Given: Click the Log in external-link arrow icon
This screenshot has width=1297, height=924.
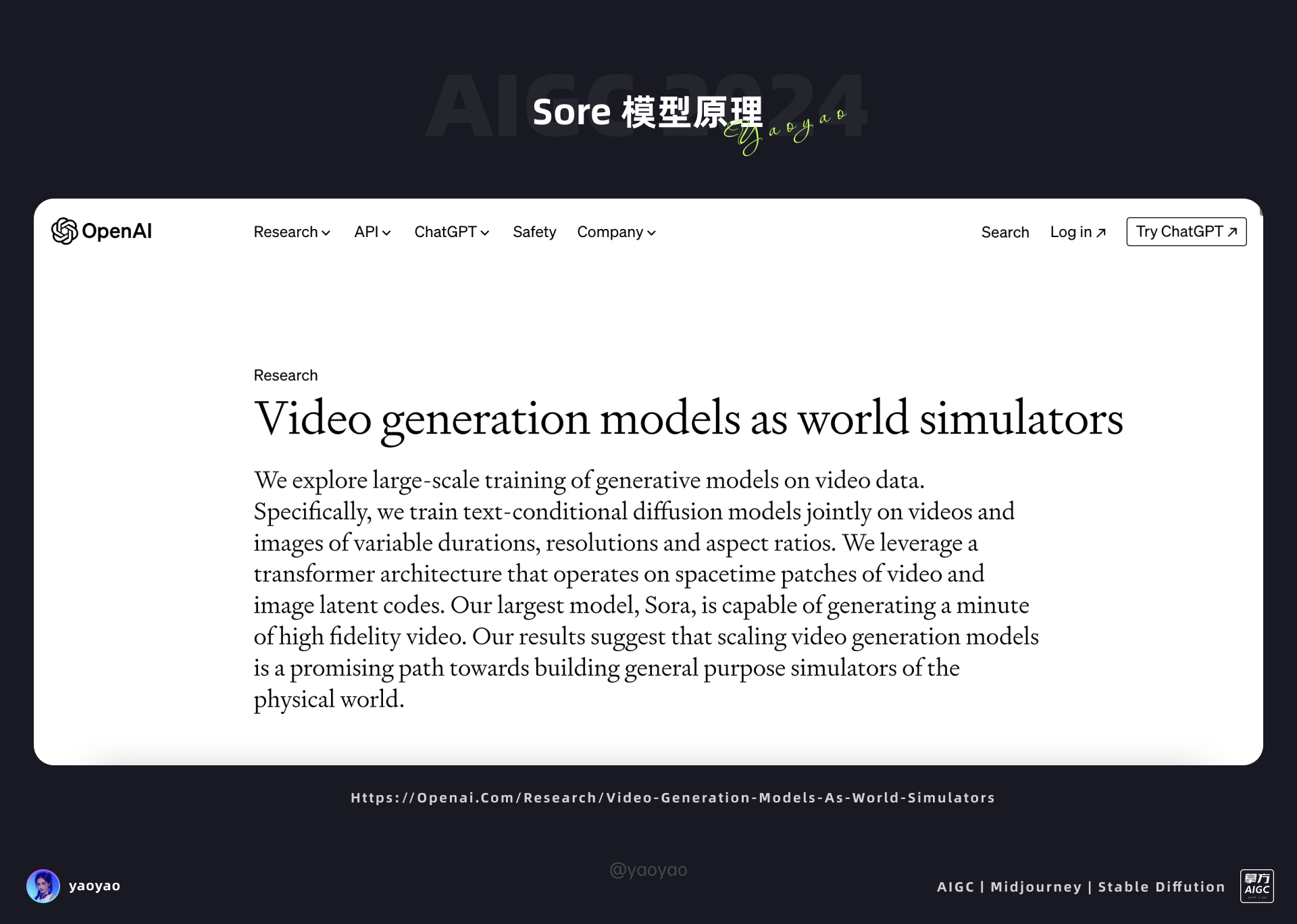Looking at the screenshot, I should coord(1100,231).
